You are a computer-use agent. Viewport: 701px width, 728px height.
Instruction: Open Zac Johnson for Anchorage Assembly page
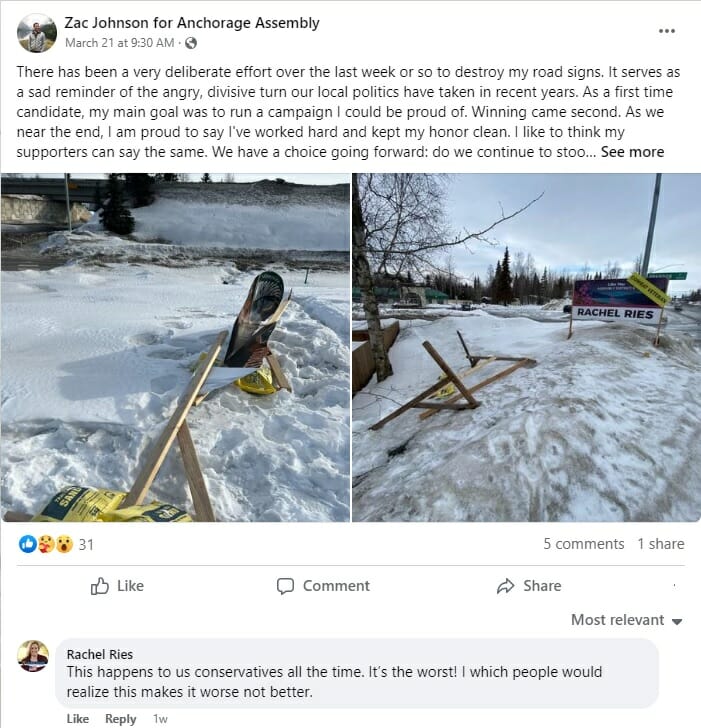coord(192,23)
